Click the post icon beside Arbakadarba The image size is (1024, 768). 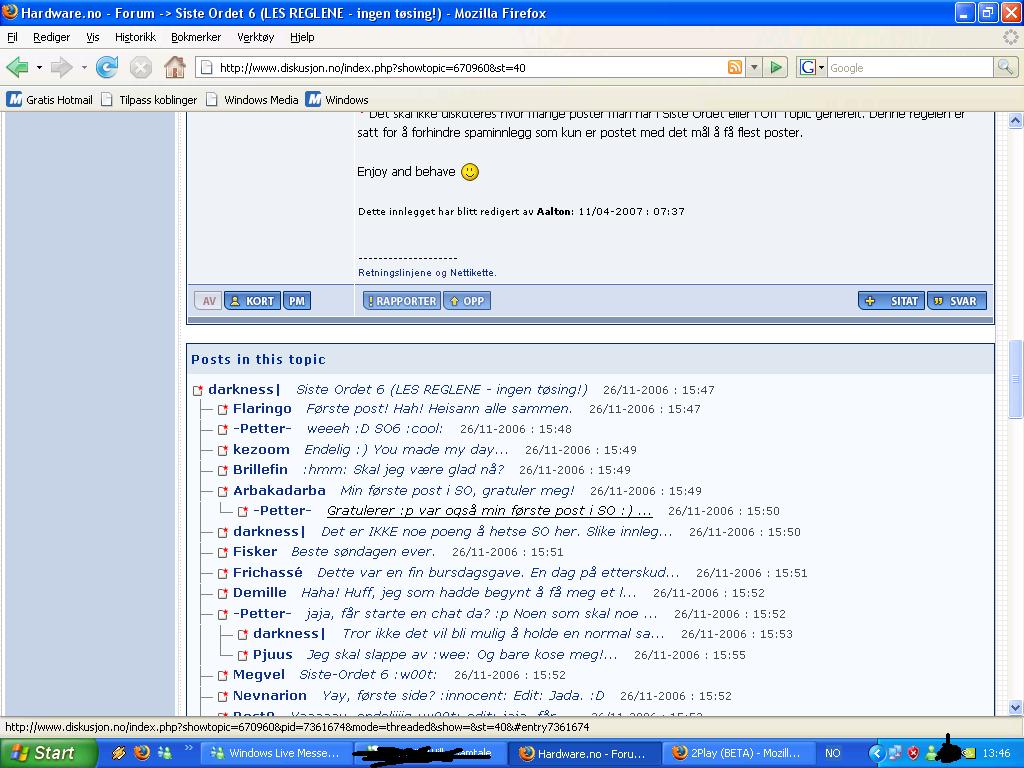point(223,491)
